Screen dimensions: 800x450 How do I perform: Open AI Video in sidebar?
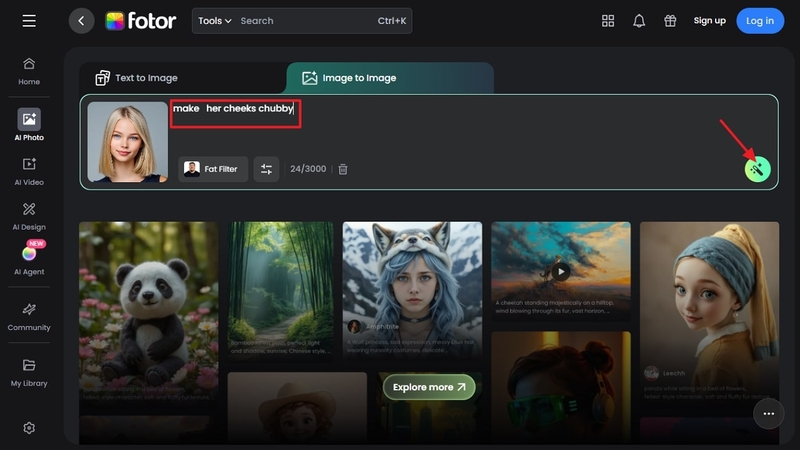pos(29,171)
